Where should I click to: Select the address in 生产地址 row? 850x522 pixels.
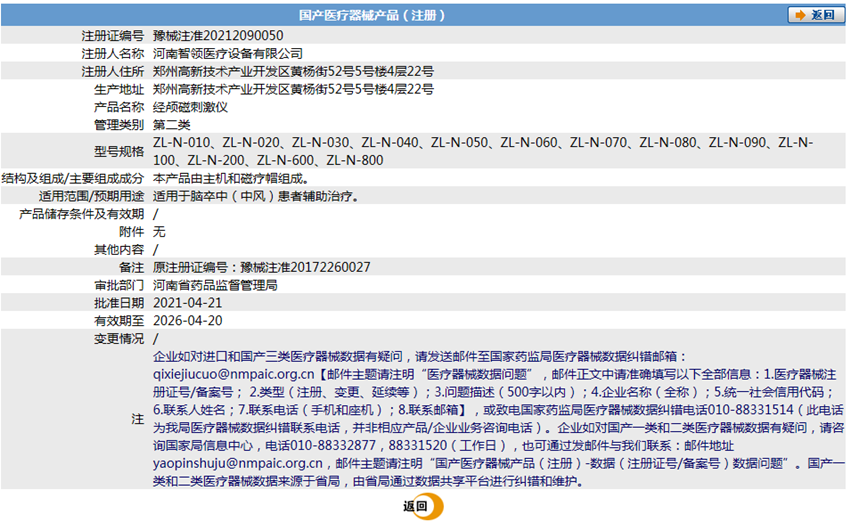click(293, 89)
